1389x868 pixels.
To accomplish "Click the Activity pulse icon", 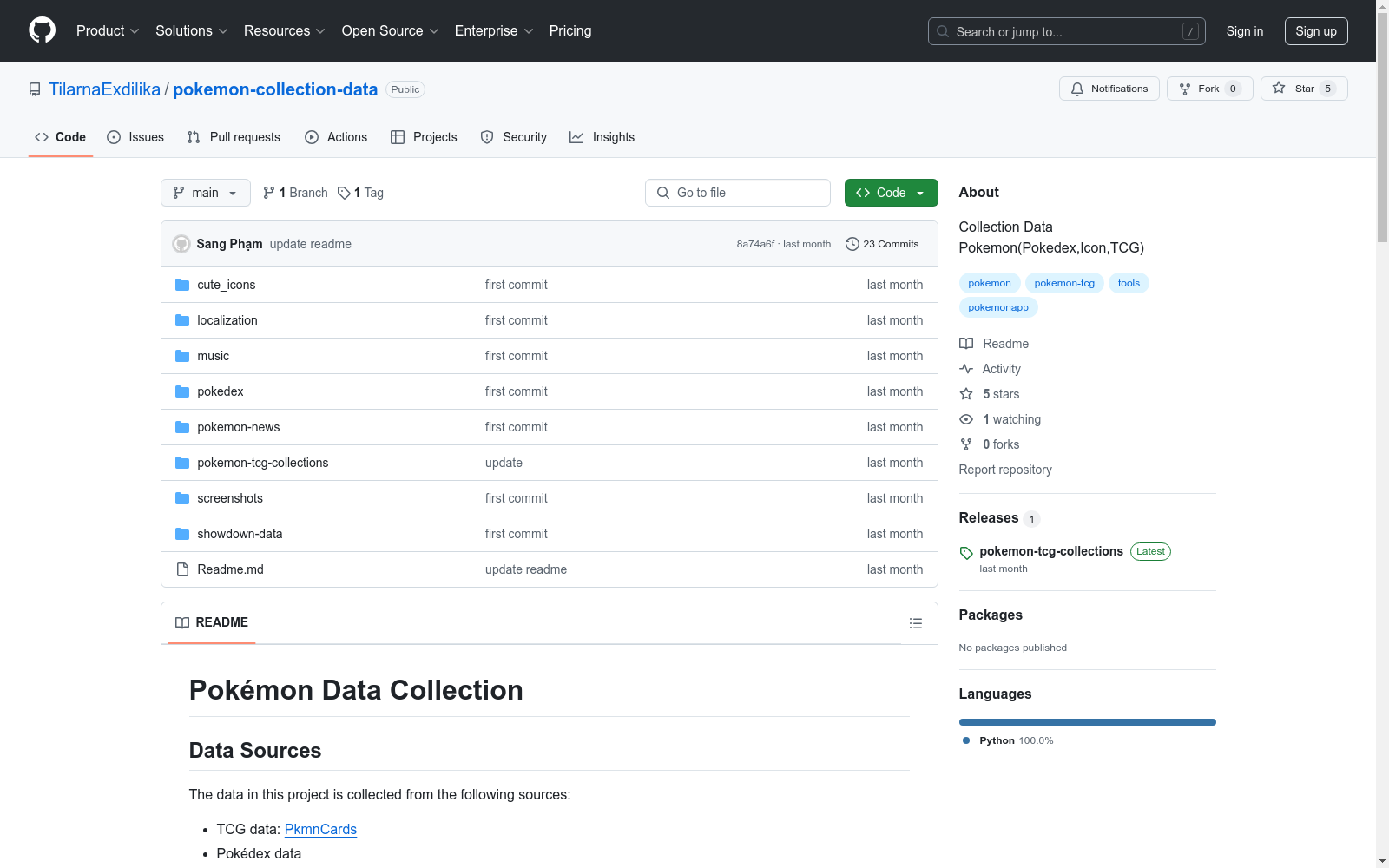I will click(x=966, y=369).
